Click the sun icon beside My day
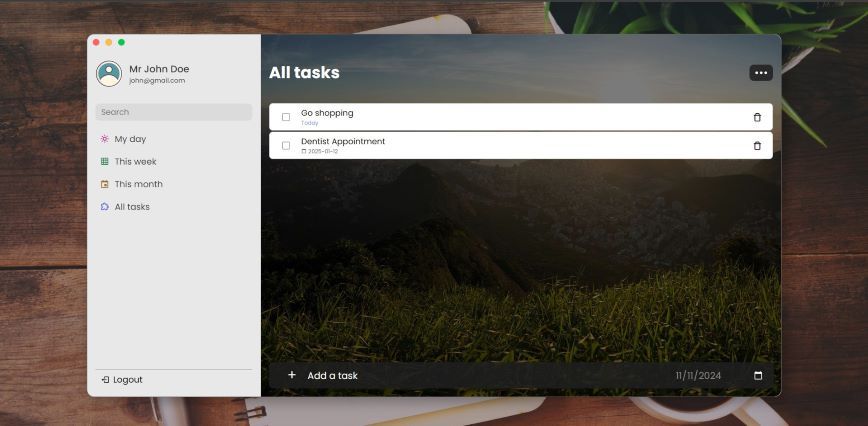 104,139
